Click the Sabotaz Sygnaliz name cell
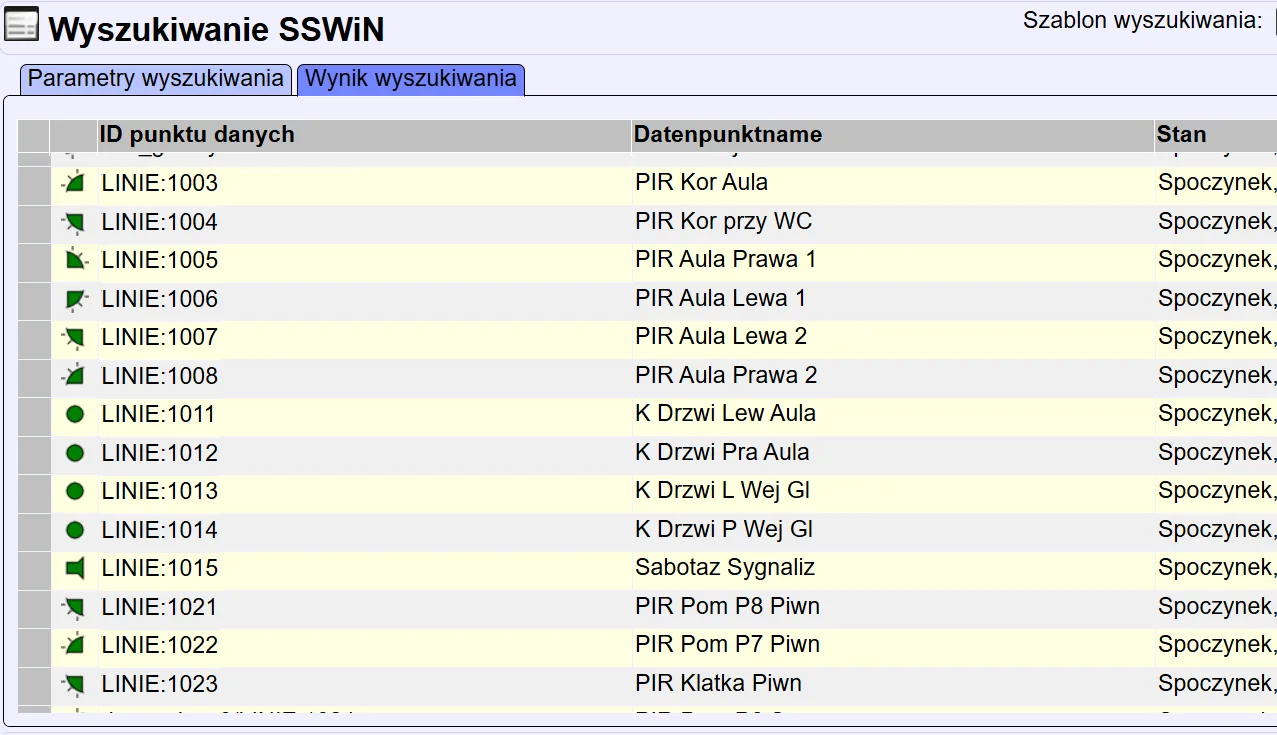The width and height of the screenshot is (1277, 735). (725, 568)
